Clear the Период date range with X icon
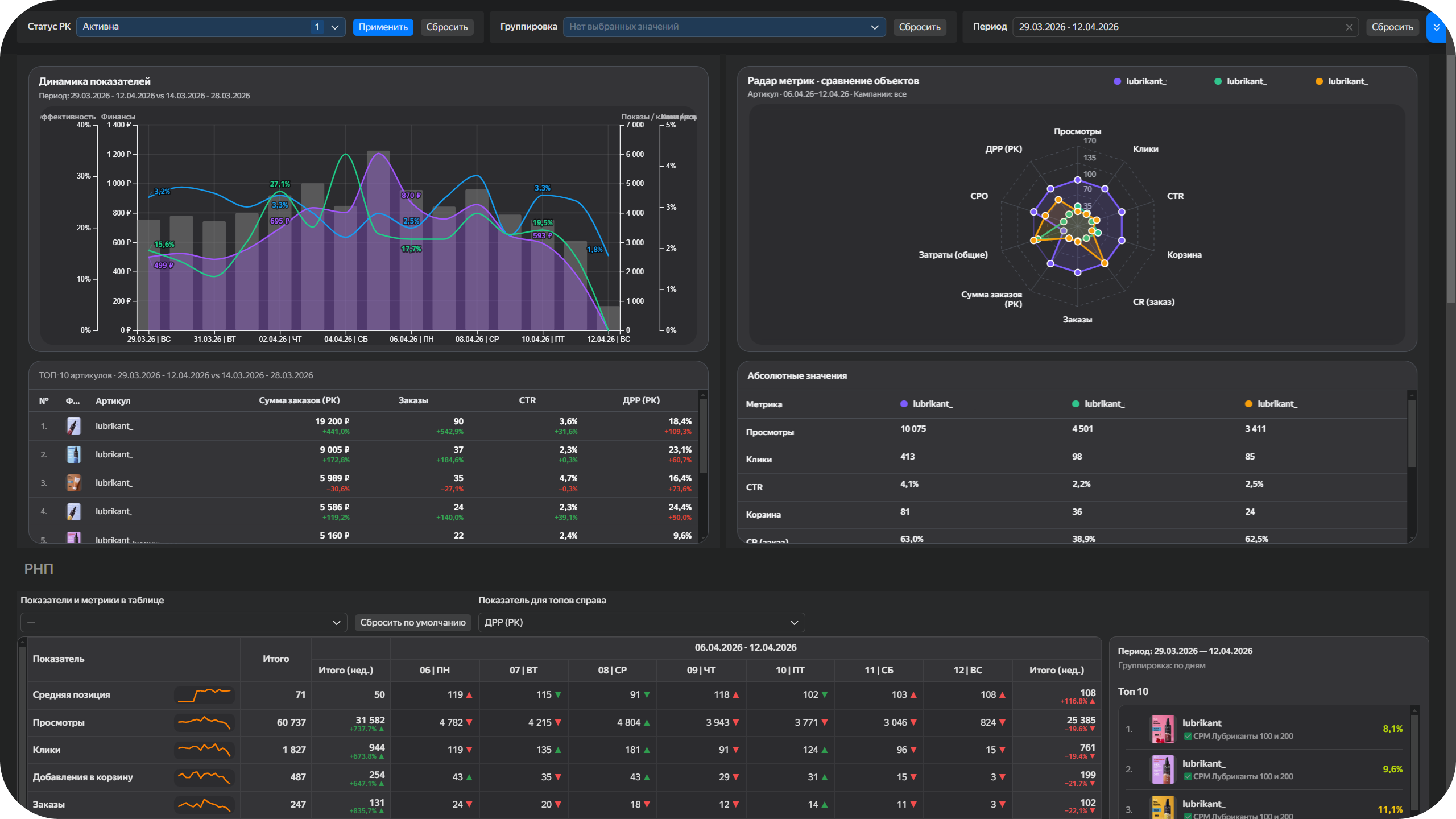The height and width of the screenshot is (819, 1456). (x=1349, y=27)
